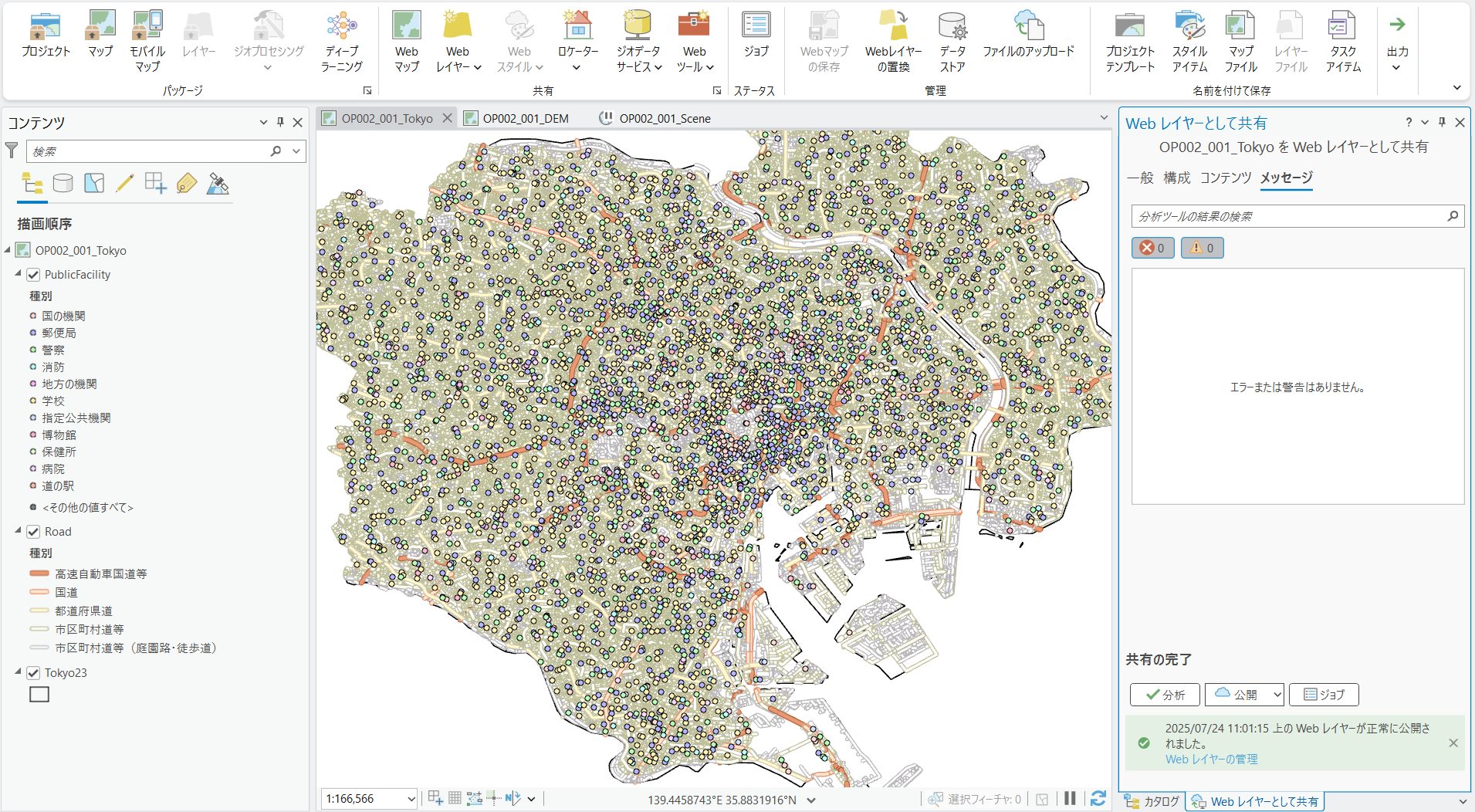Collapse the PublicFacility layer tree
The height and width of the screenshot is (812, 1475).
pos(19,274)
